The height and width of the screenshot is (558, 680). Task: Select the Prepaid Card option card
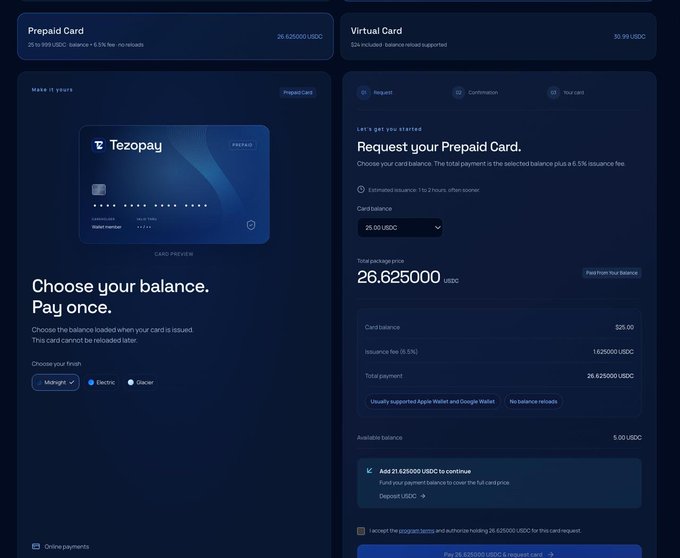click(x=175, y=36)
